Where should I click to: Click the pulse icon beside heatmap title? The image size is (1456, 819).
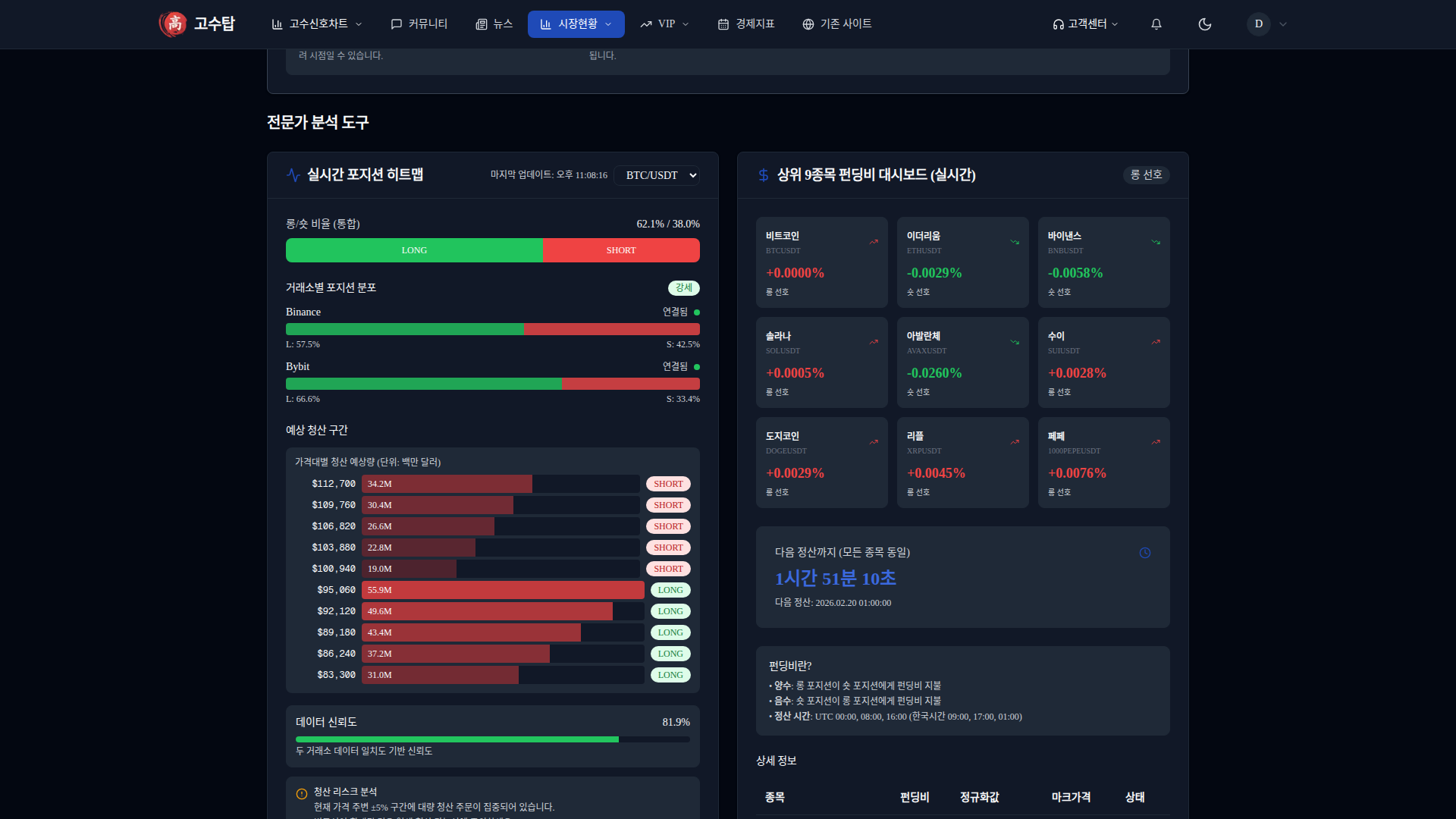[293, 175]
